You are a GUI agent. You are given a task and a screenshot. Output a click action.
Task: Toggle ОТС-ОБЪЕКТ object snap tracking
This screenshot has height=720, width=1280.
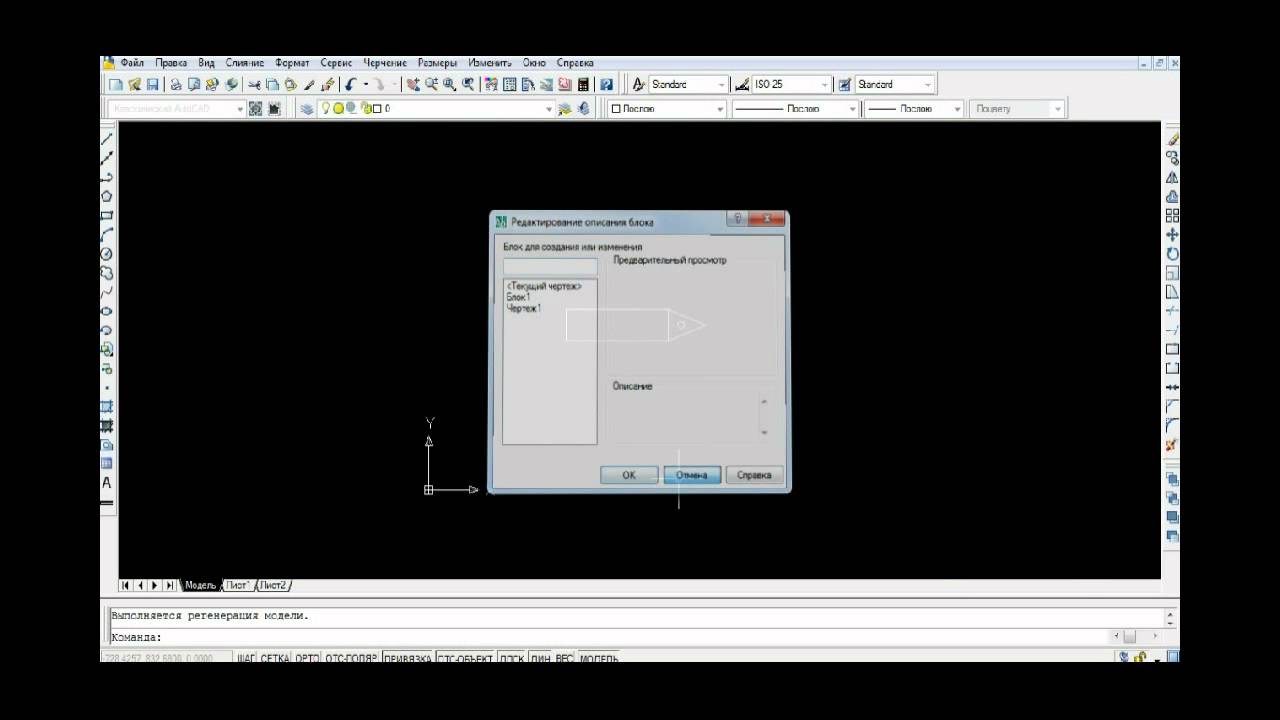point(465,658)
